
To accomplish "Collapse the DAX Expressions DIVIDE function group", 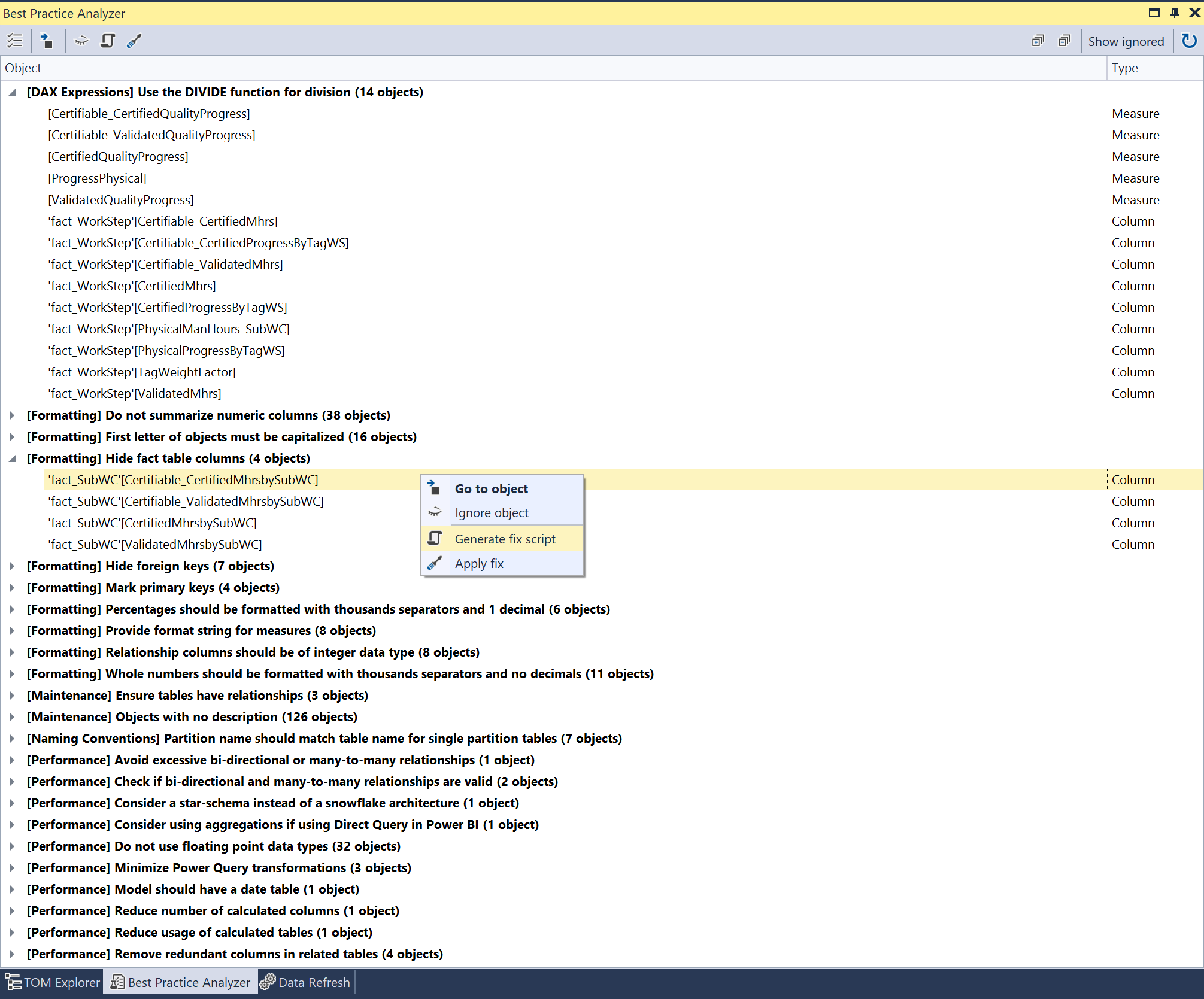I will pyautogui.click(x=12, y=92).
